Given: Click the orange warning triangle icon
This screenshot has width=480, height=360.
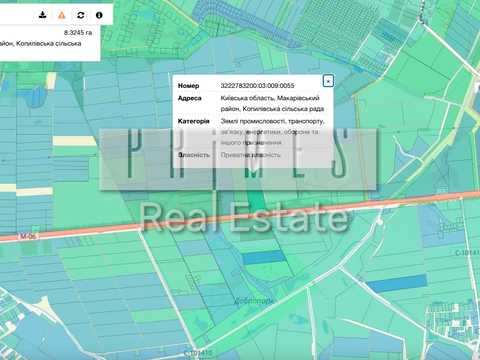Looking at the screenshot, I should click(62, 15).
